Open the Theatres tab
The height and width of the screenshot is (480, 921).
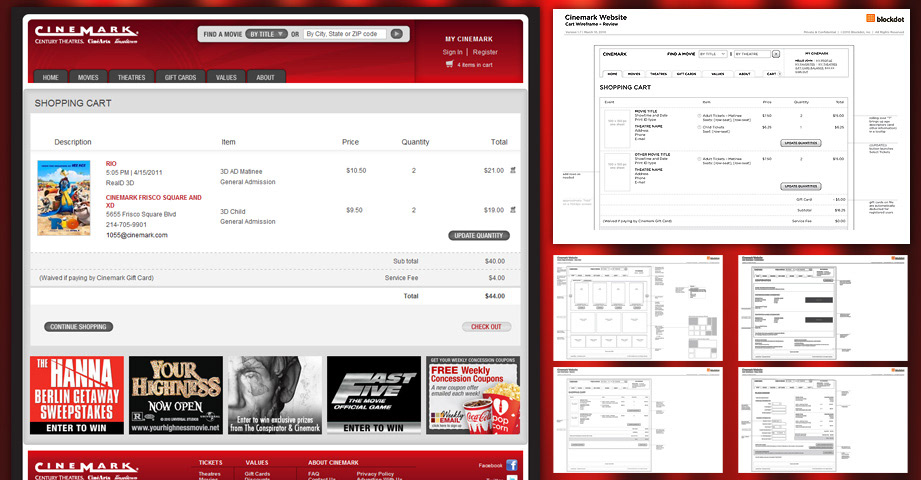click(132, 77)
